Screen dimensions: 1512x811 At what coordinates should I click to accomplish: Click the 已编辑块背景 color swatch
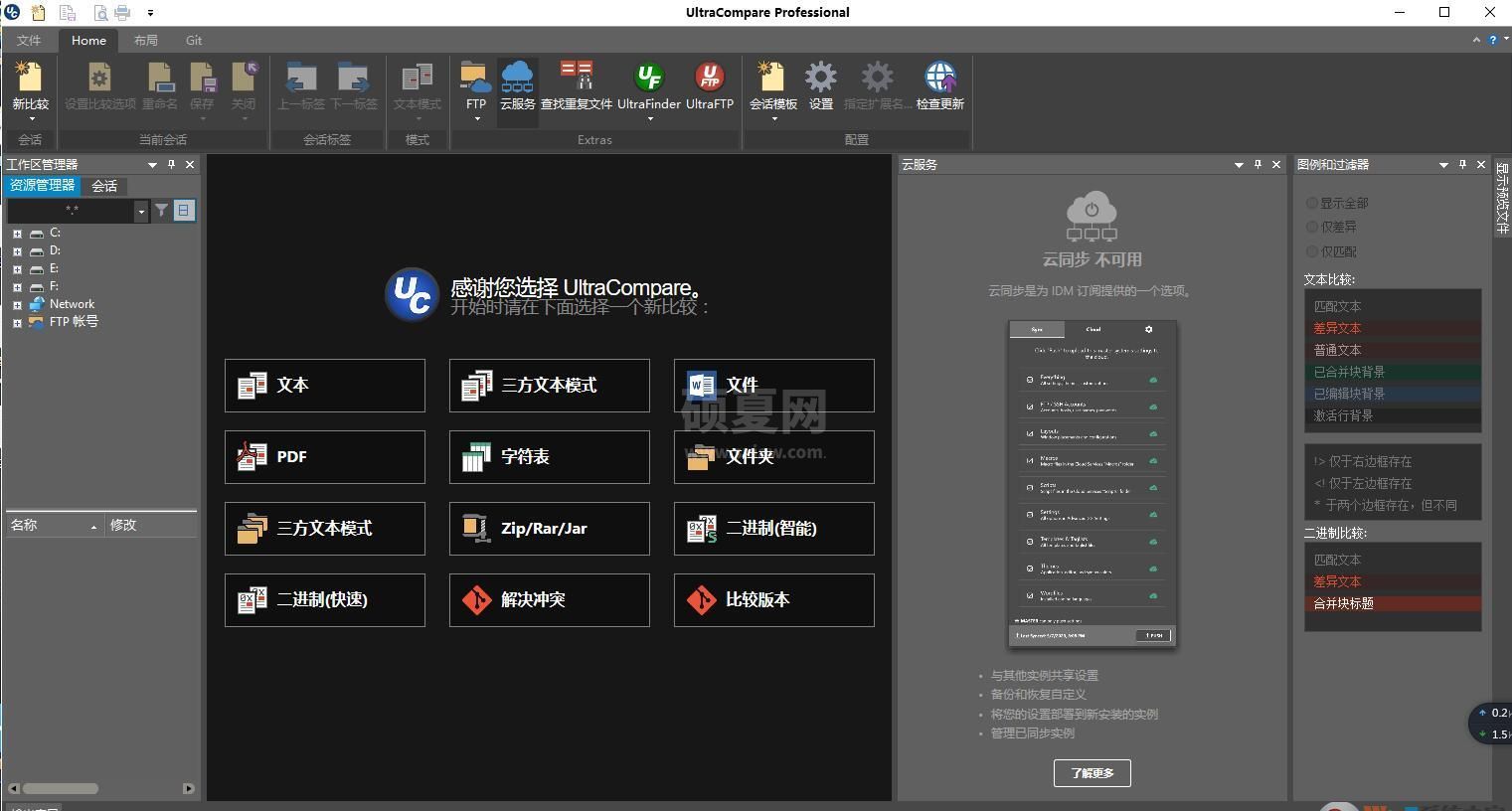1393,394
